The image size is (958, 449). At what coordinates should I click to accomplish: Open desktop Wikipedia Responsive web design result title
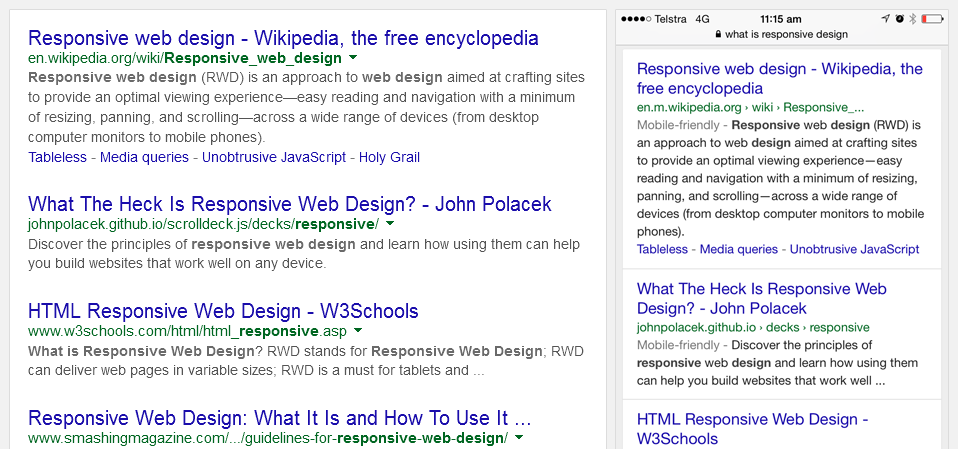click(x=283, y=38)
